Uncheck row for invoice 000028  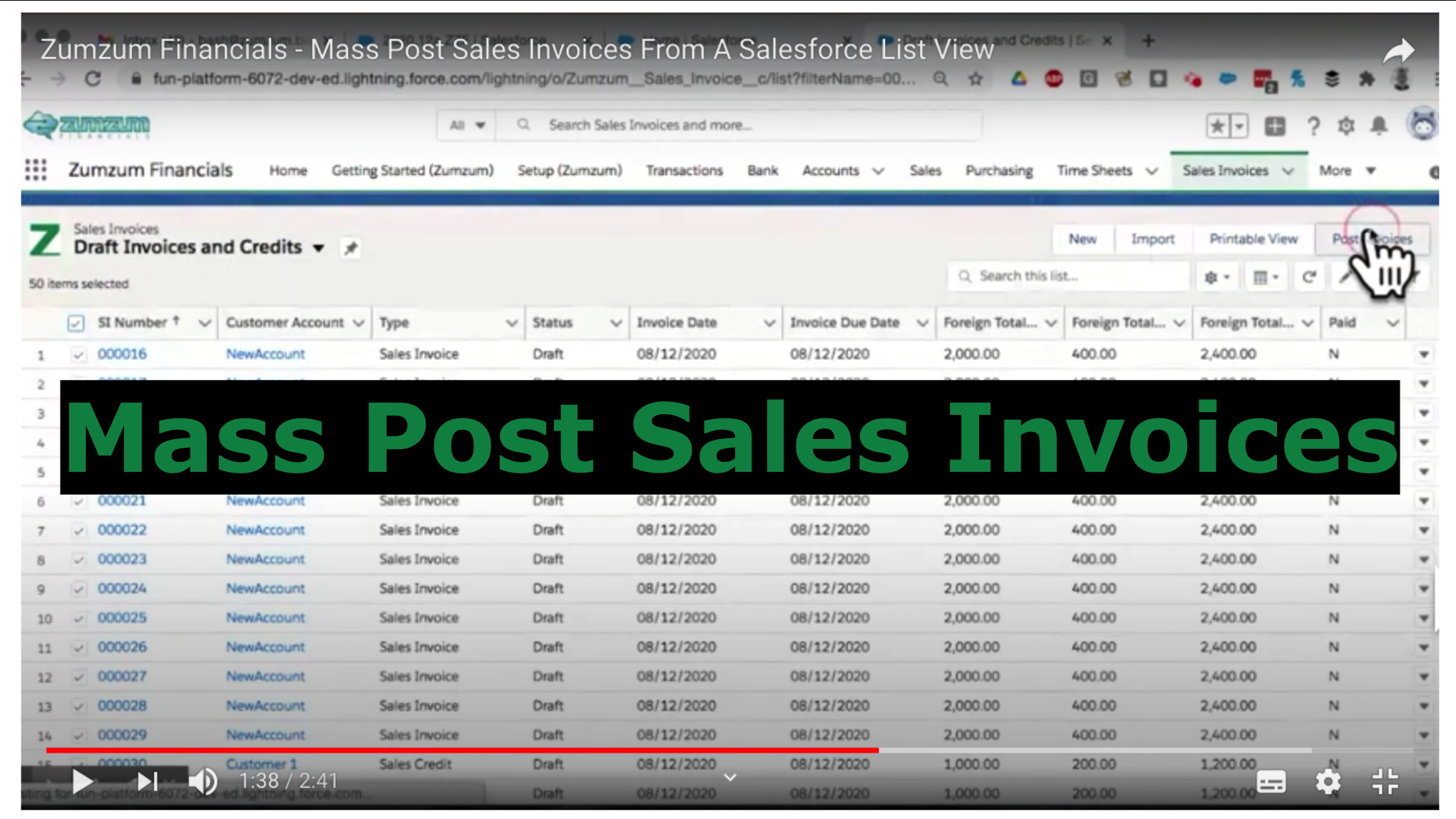[78, 706]
